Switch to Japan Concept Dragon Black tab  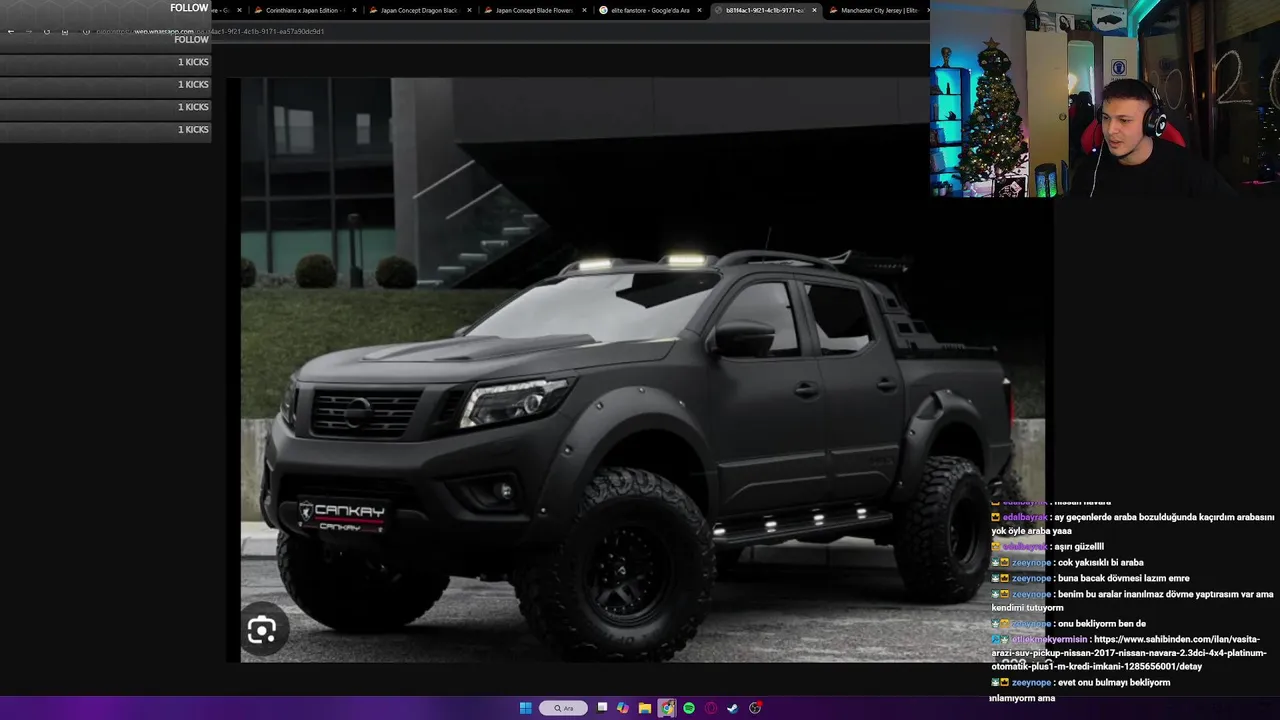418,10
